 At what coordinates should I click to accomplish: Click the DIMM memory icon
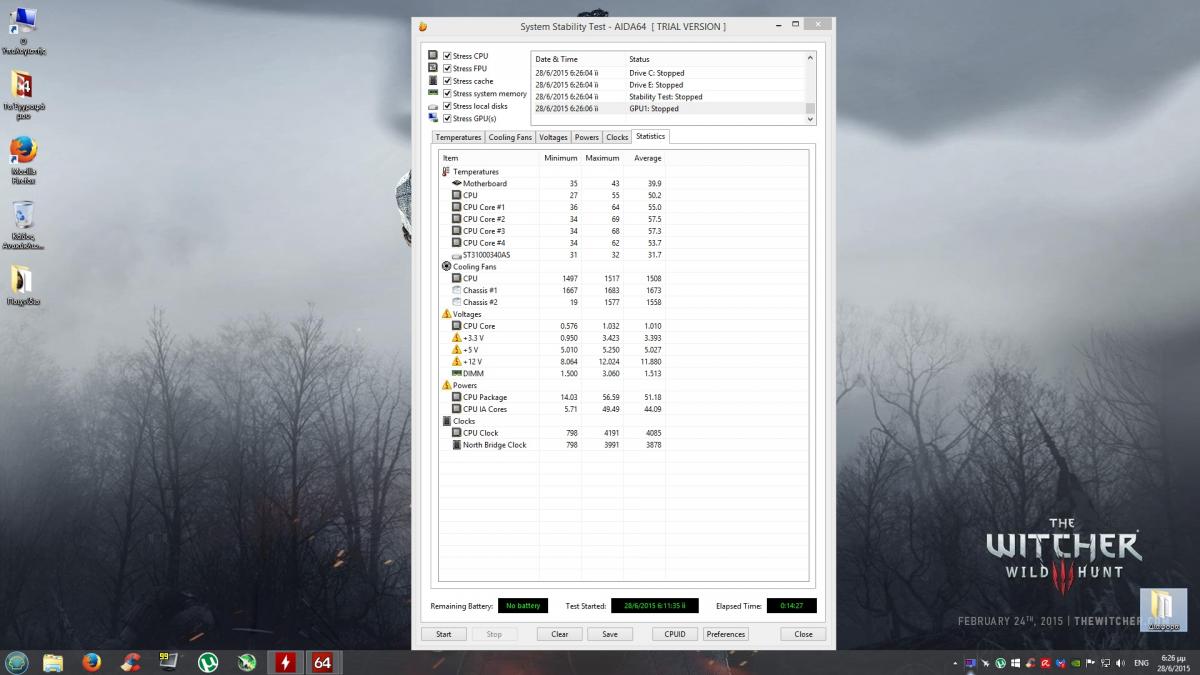pos(457,374)
